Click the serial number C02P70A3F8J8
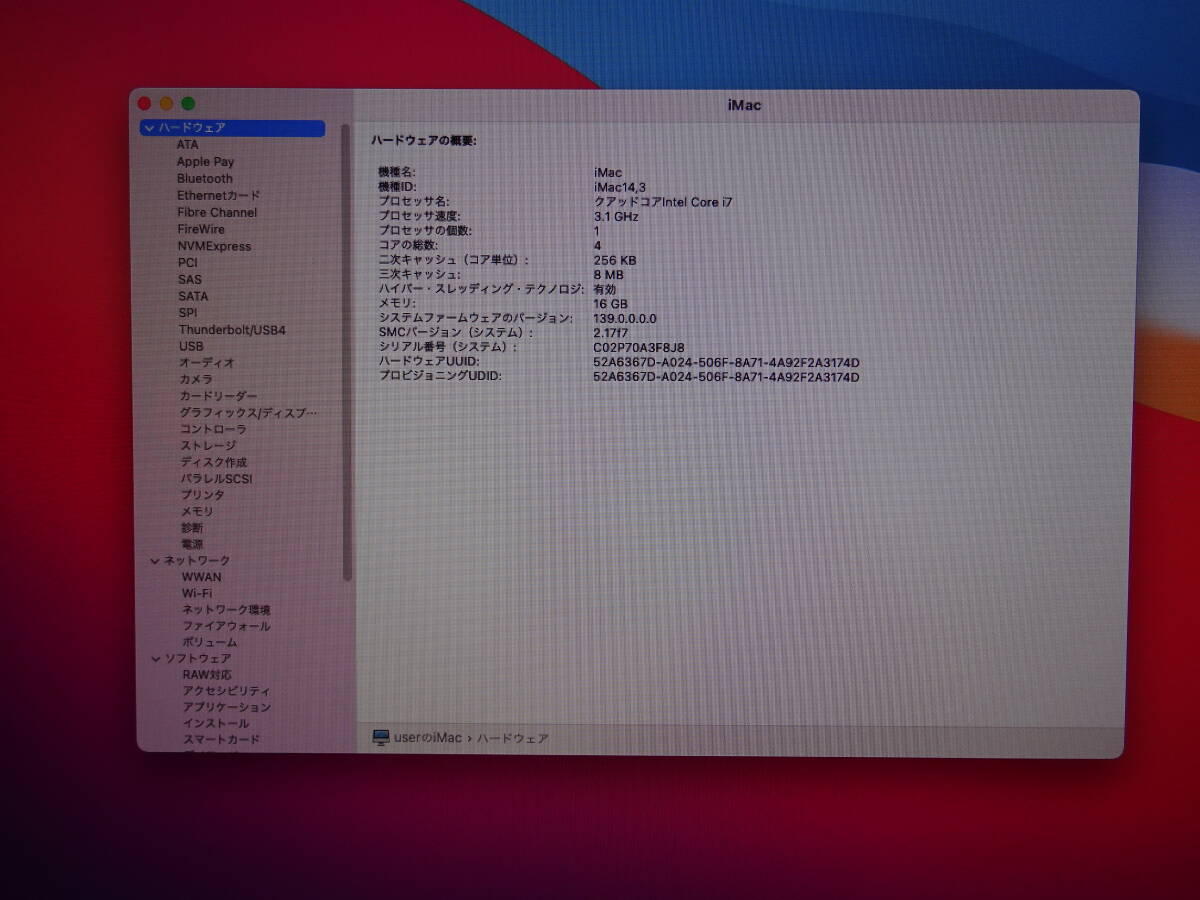This screenshot has width=1200, height=900. click(639, 348)
